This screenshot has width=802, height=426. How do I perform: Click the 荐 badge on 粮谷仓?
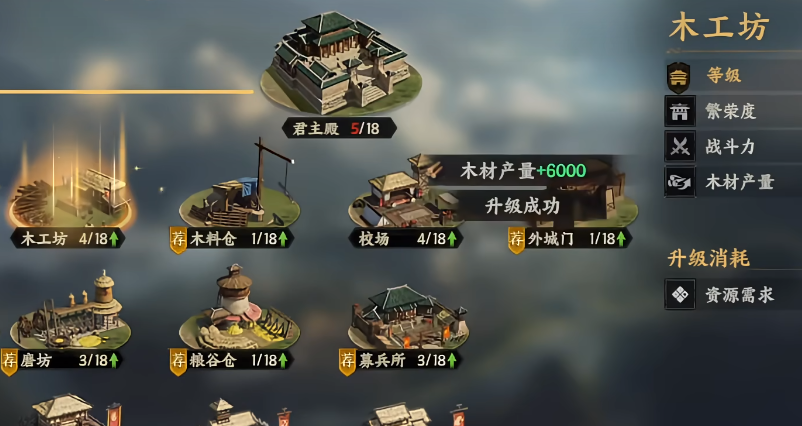coord(178,362)
